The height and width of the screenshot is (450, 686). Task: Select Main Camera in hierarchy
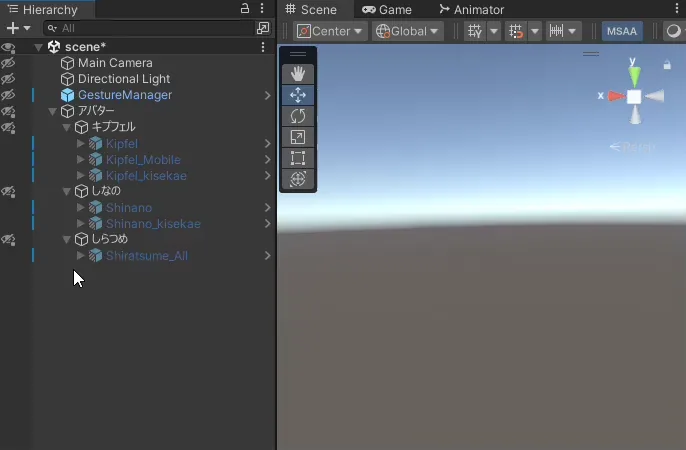(115, 63)
